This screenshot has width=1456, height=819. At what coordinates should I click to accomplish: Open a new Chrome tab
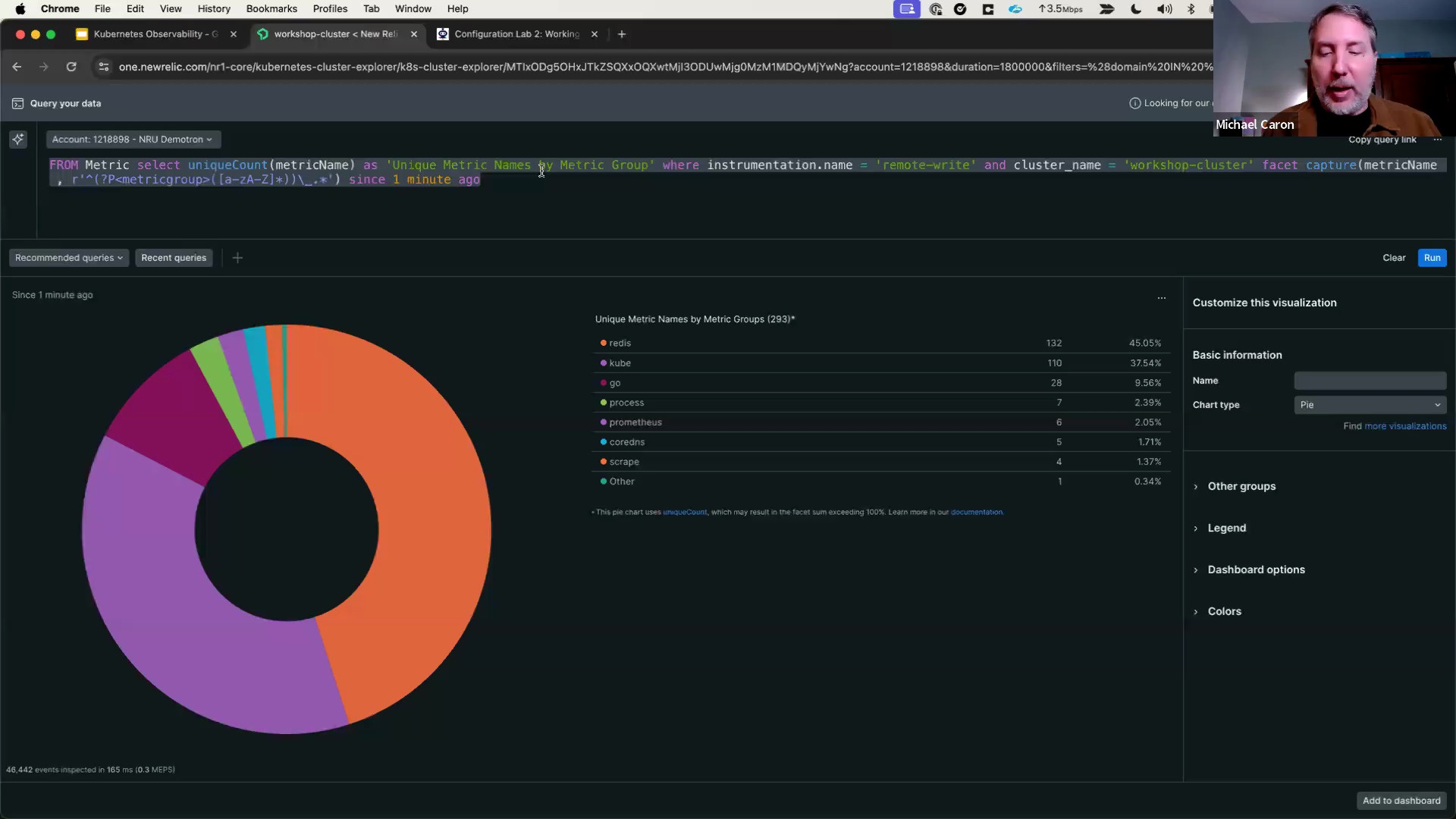(622, 34)
